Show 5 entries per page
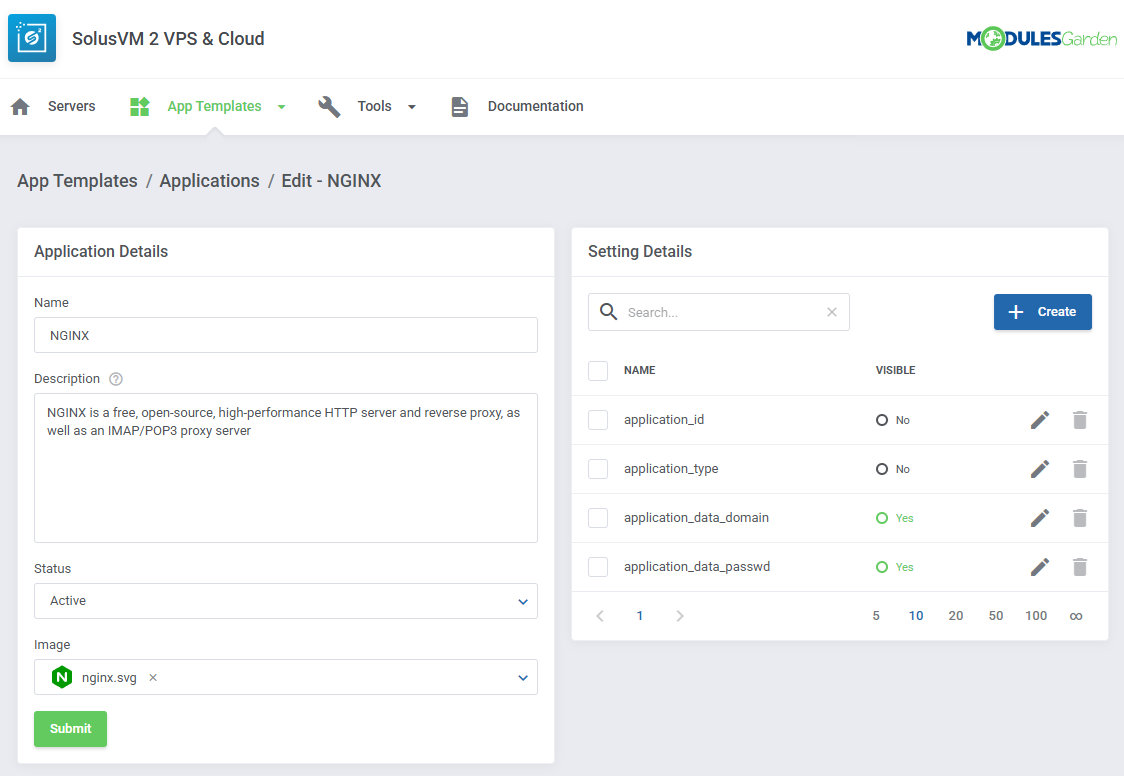 pyautogui.click(x=876, y=616)
